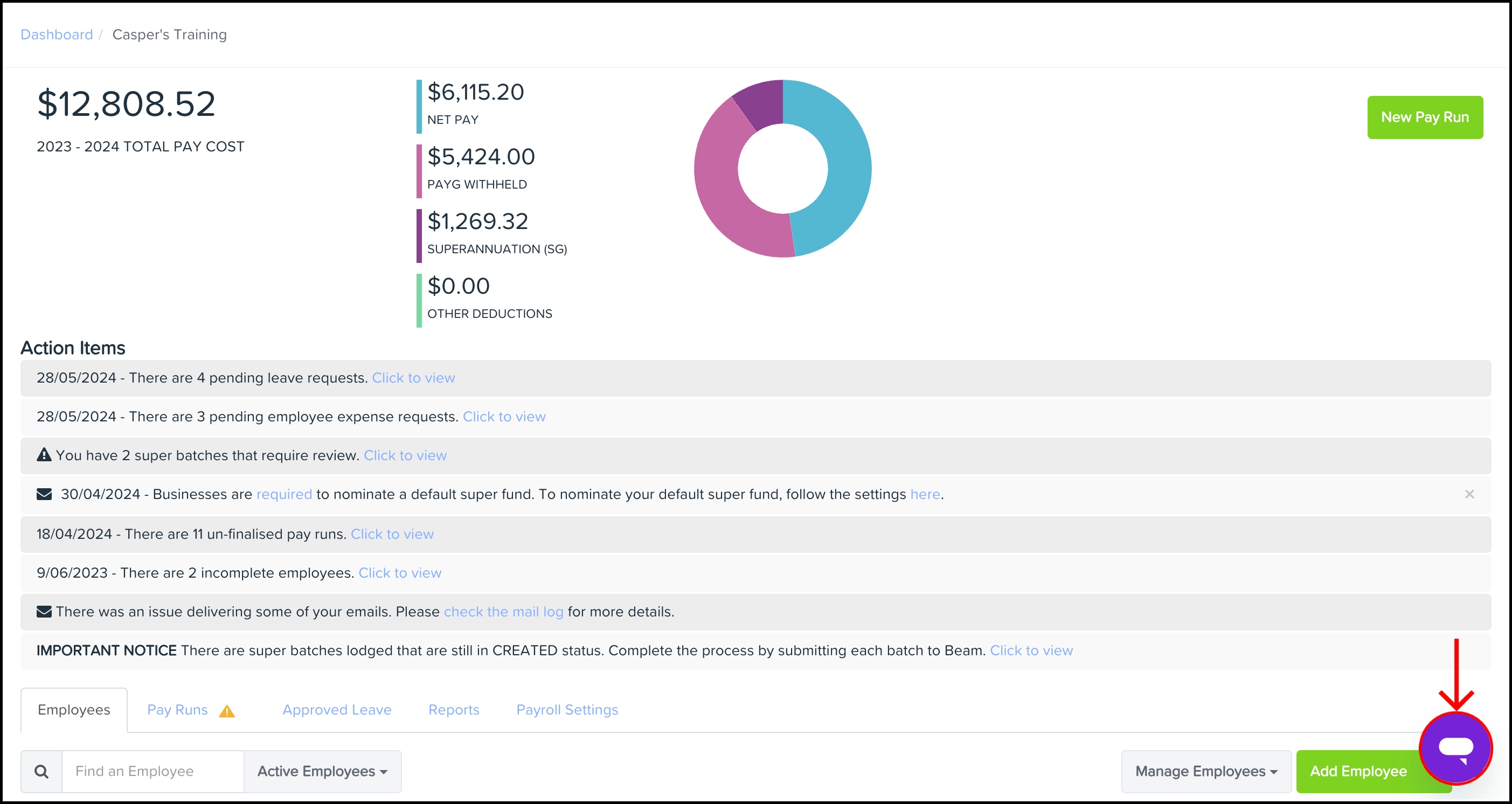Dismiss the default super fund notice
The height and width of the screenshot is (804, 1512).
click(x=1469, y=494)
